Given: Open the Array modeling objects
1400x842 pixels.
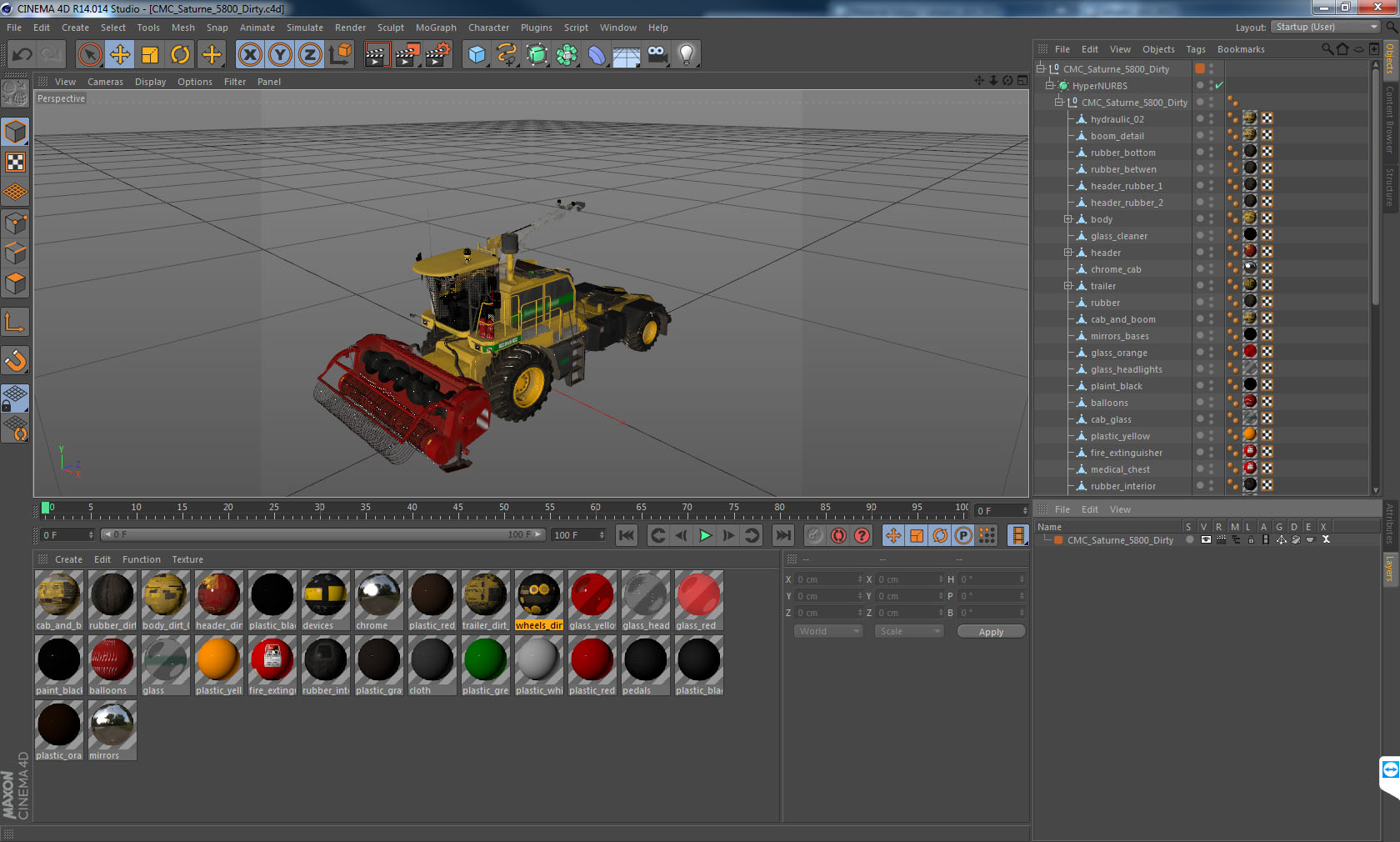Looking at the screenshot, I should [x=567, y=55].
